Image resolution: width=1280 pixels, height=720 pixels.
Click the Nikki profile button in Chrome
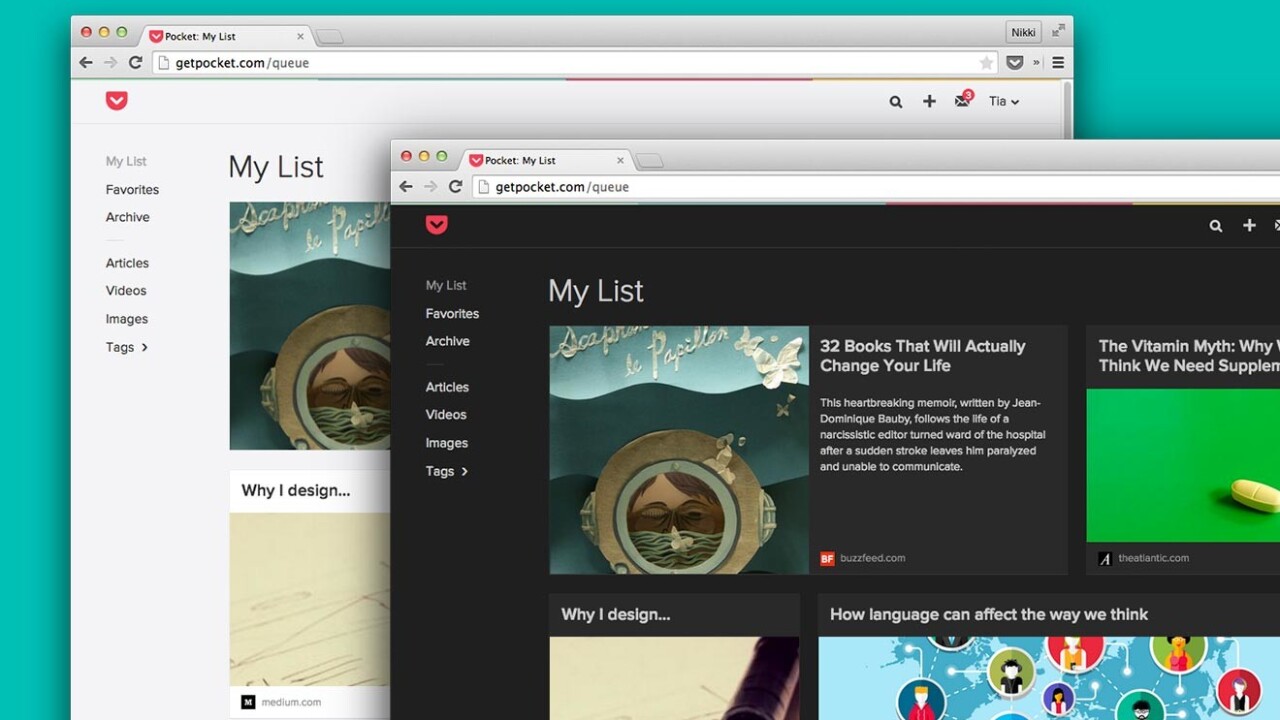[x=1023, y=32]
